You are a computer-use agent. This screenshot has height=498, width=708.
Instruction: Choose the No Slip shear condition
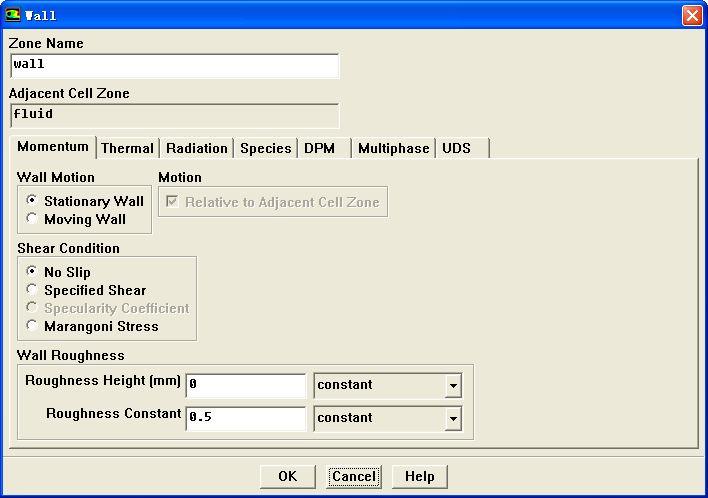tap(32, 272)
